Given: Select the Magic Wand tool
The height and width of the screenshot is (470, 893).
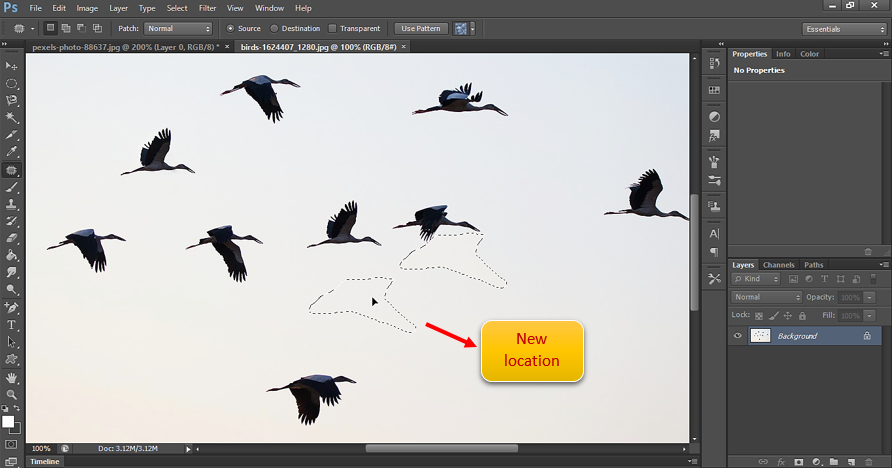Looking at the screenshot, I should click(x=12, y=117).
